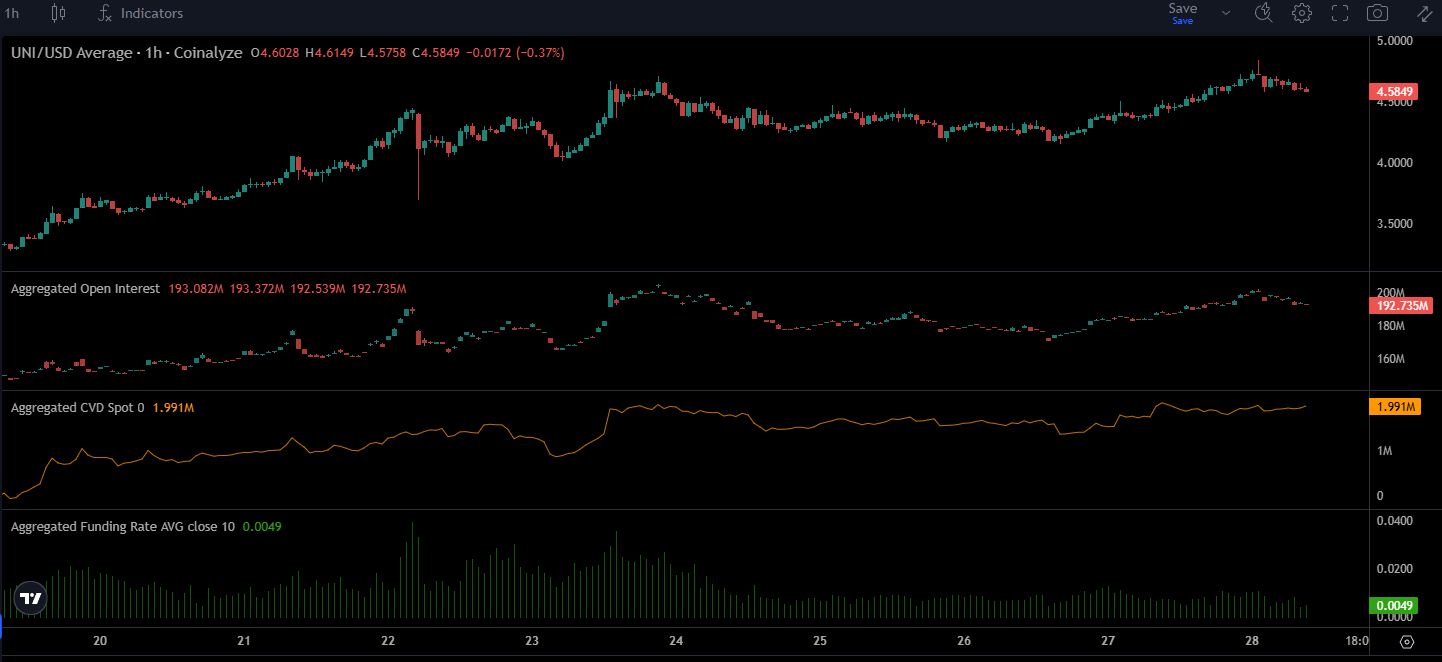The image size is (1442, 662).
Task: Click date label 22 on time axis
Action: (388, 641)
